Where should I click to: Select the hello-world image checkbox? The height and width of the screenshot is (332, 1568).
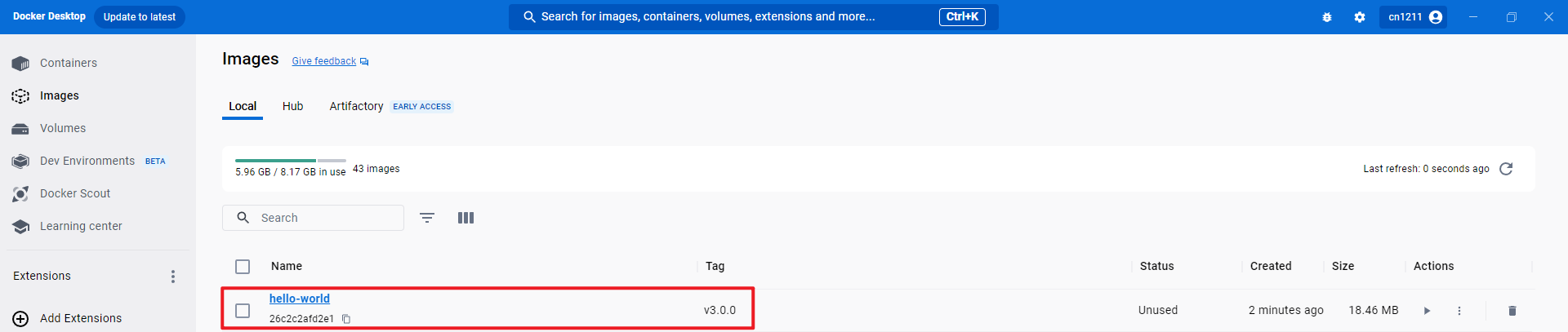click(x=243, y=311)
